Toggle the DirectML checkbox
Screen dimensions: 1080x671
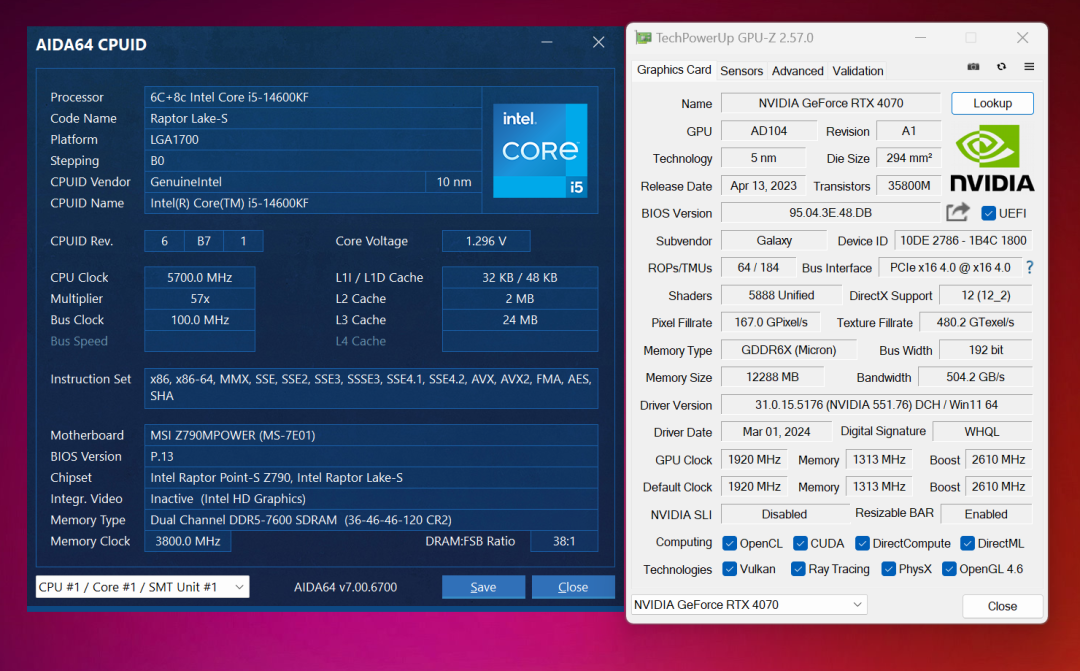[967, 544]
